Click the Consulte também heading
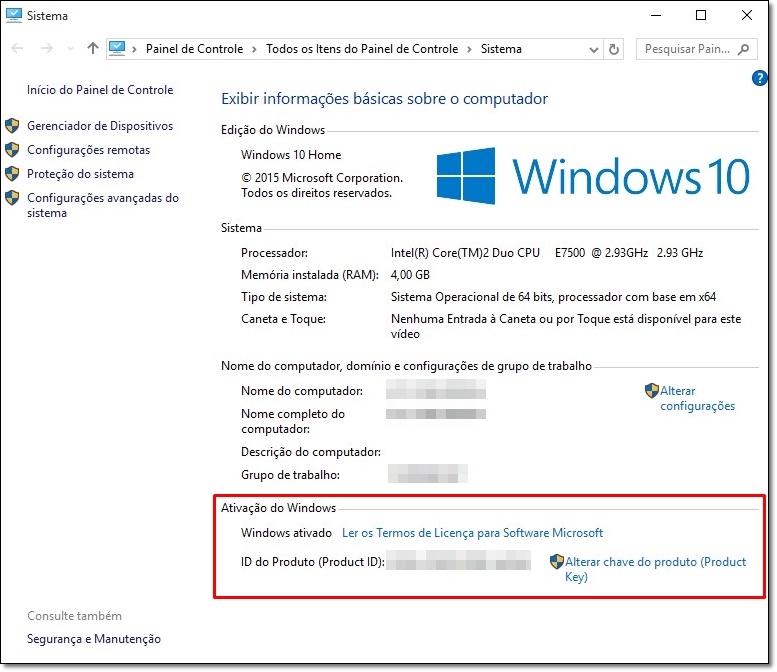This screenshot has height=672, width=777. point(74,616)
